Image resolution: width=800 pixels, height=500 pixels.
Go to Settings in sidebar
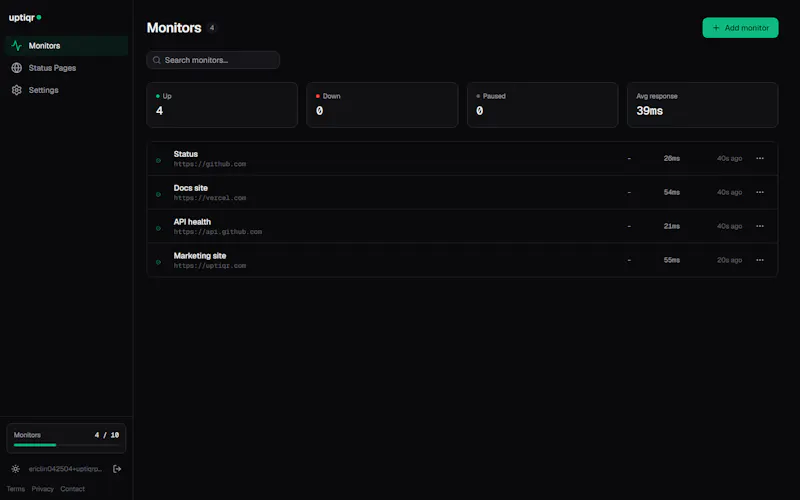(x=66, y=90)
